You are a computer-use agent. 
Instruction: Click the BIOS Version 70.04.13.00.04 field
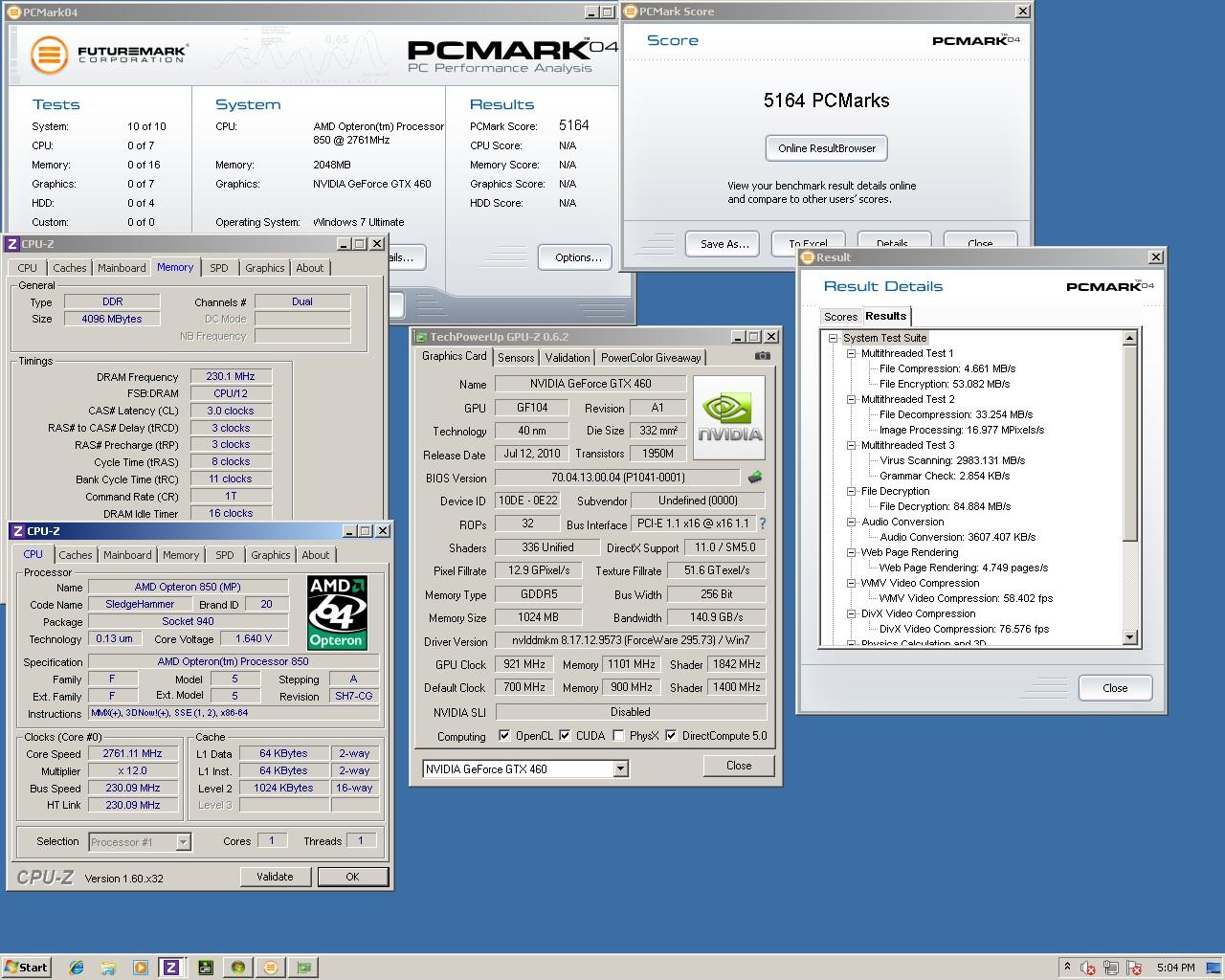(617, 477)
